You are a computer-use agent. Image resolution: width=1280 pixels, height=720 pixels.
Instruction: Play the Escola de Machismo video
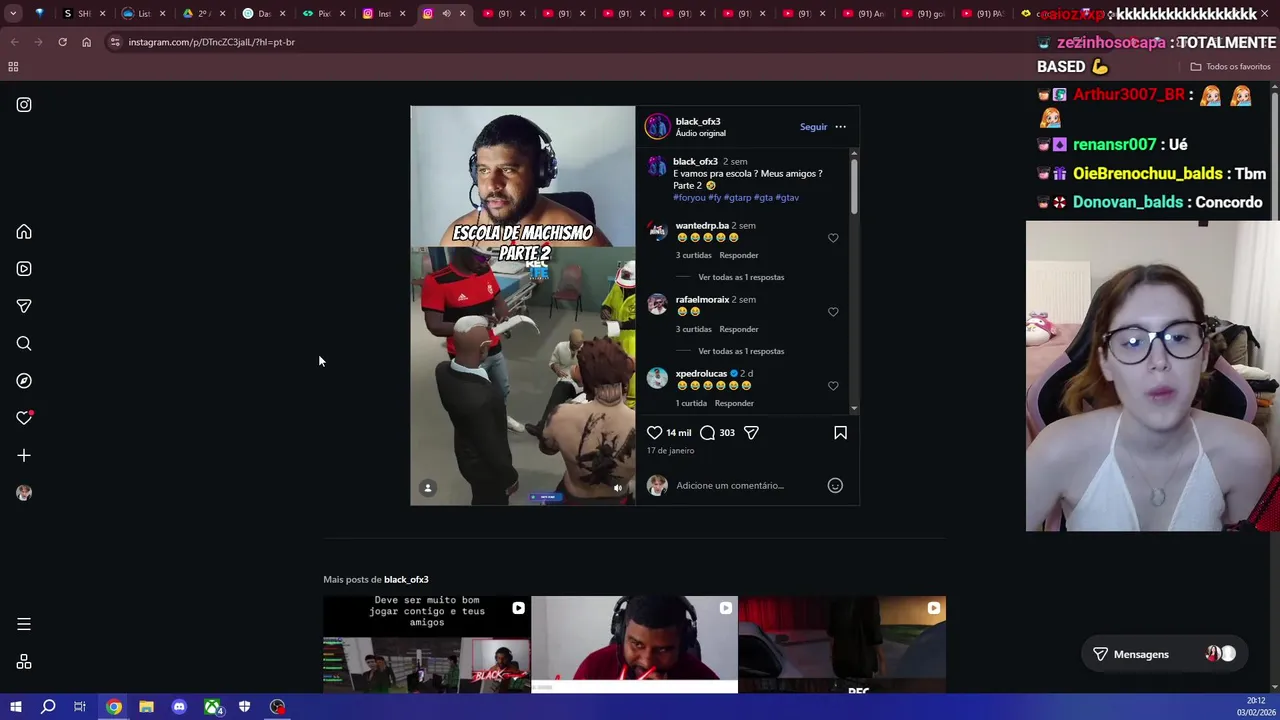click(x=522, y=305)
